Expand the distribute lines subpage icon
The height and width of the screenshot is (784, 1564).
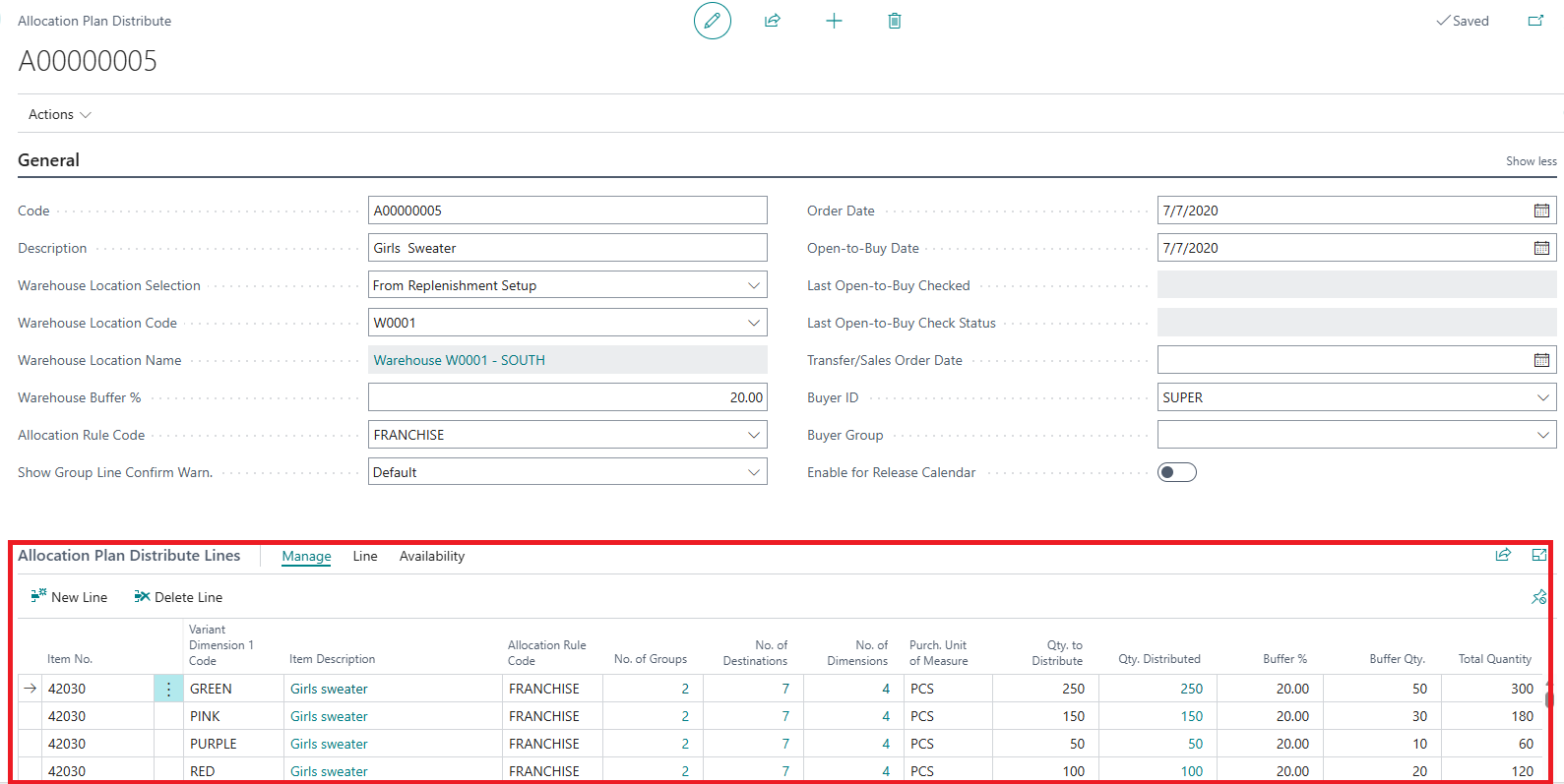point(1539,556)
